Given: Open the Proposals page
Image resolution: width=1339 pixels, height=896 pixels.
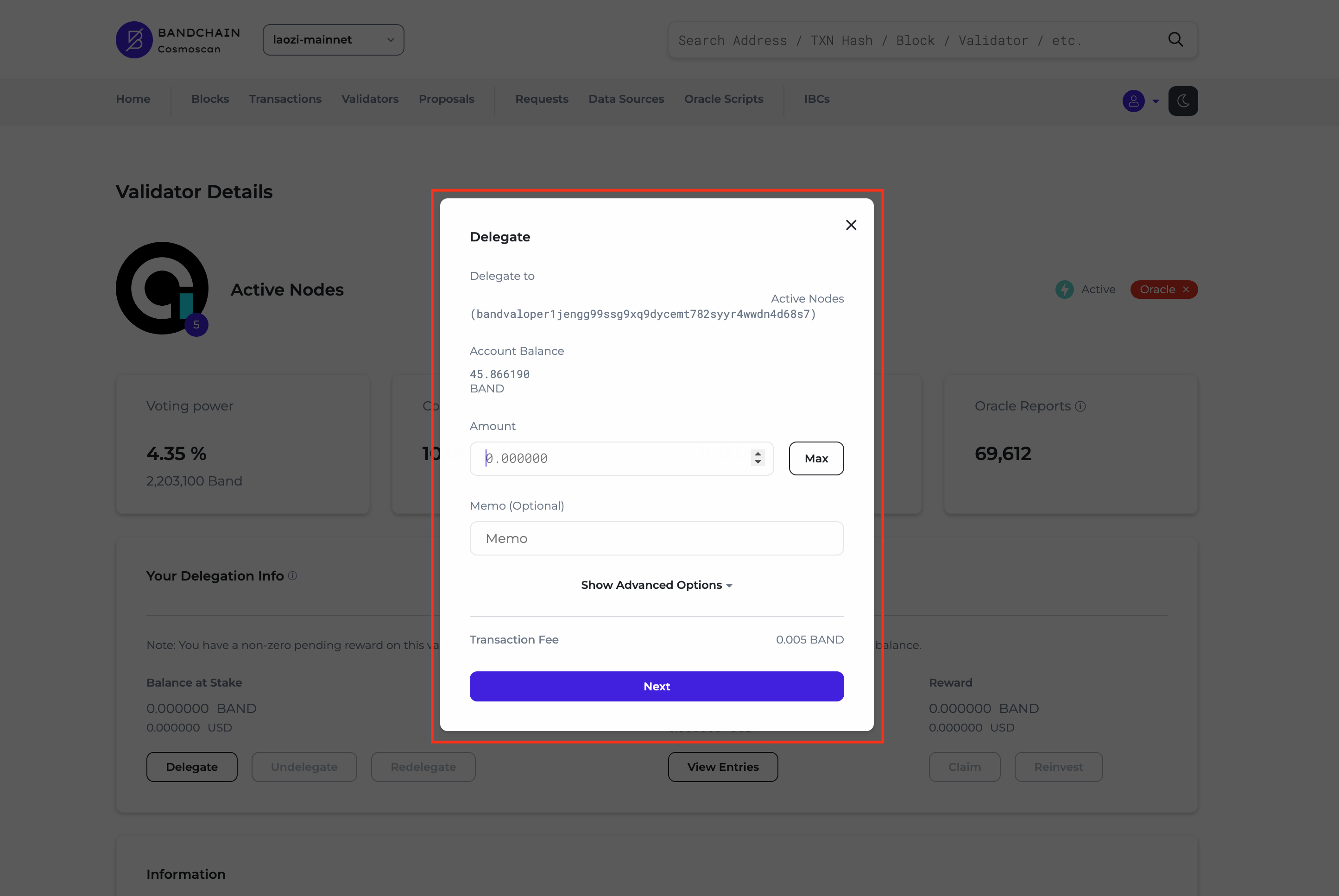Looking at the screenshot, I should point(446,99).
